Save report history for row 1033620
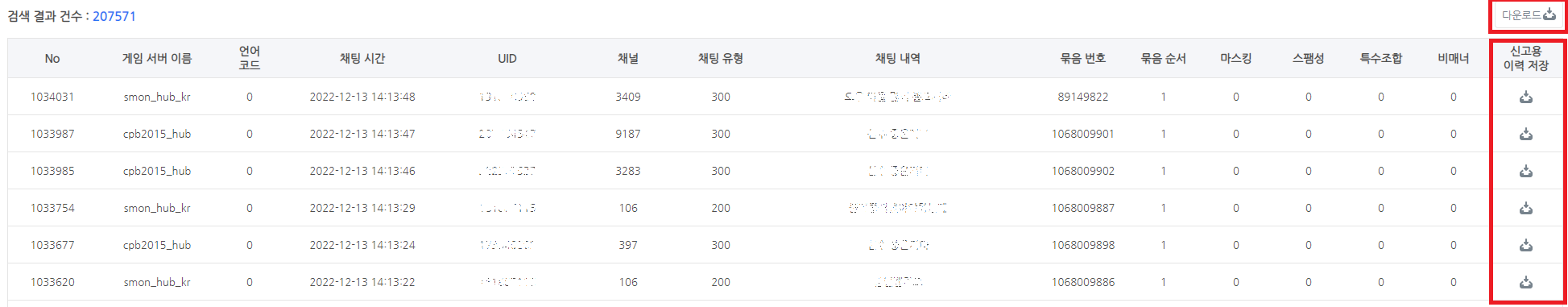 [x=1525, y=283]
